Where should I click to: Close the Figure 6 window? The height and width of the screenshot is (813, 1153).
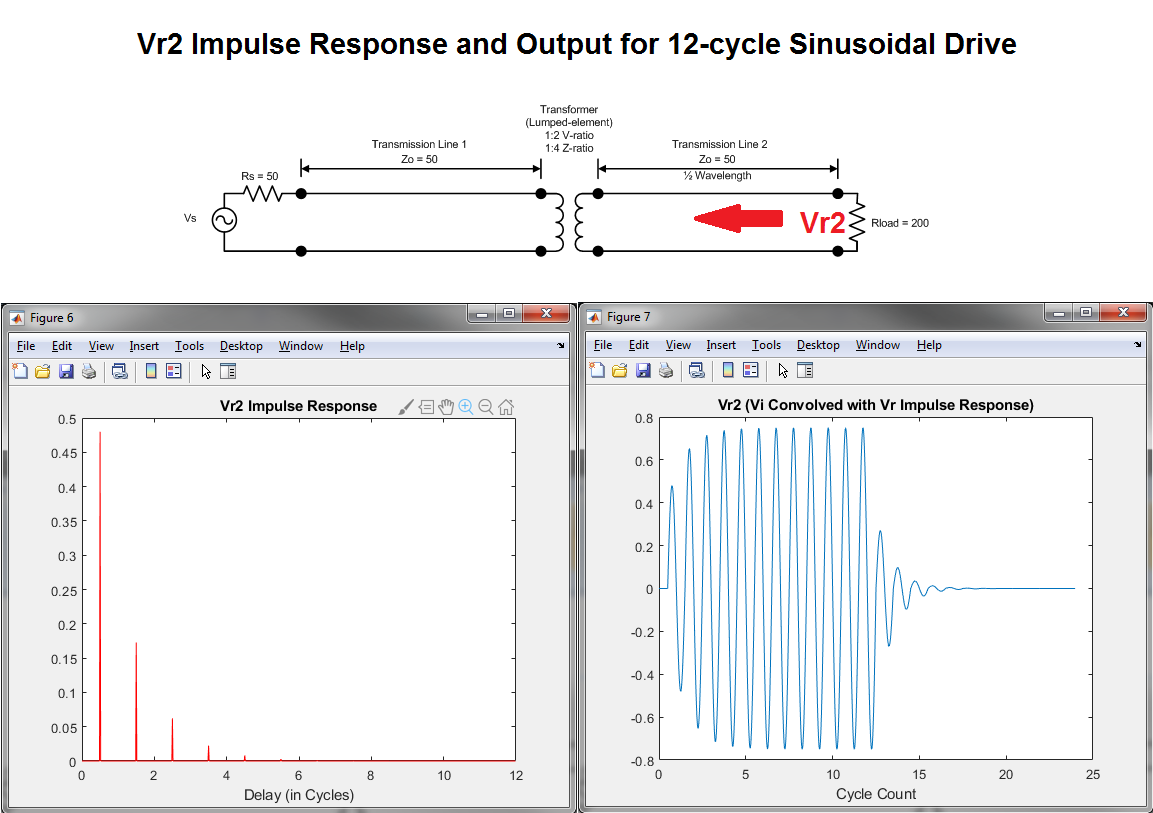(x=546, y=315)
